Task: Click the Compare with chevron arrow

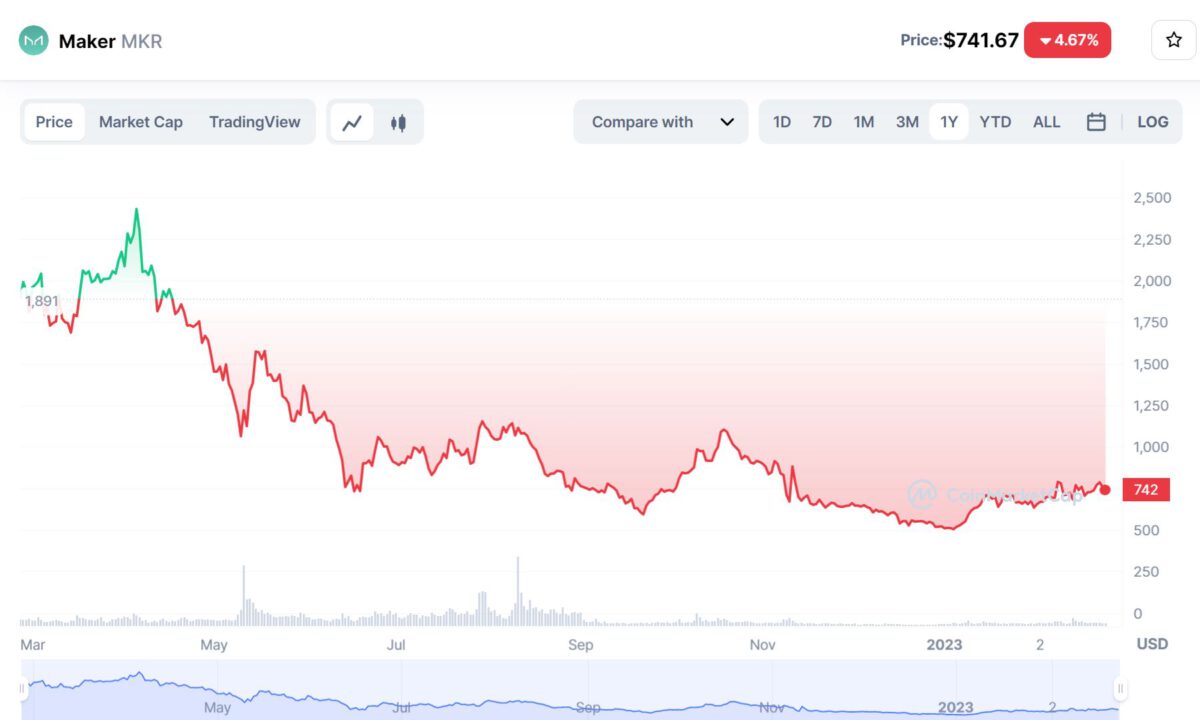Action: point(727,122)
